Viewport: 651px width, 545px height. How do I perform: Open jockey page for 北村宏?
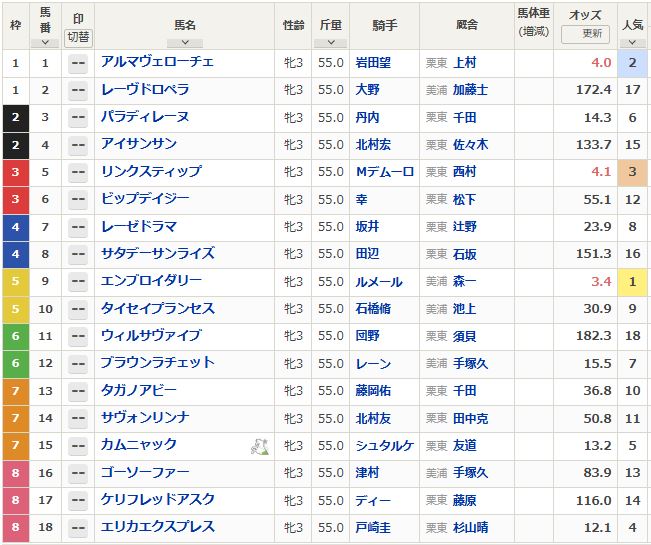373,145
